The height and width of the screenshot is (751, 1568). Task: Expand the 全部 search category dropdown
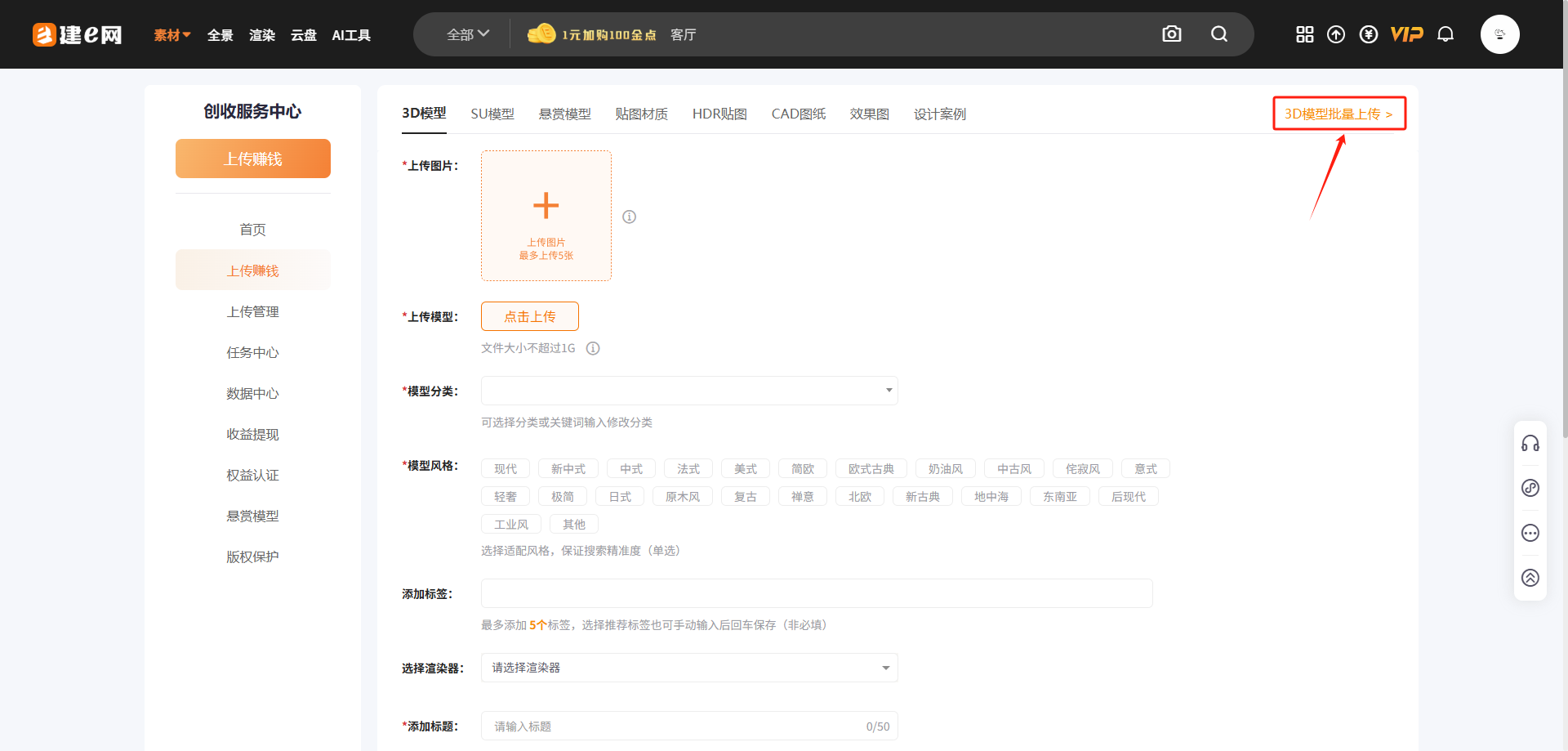click(x=467, y=34)
